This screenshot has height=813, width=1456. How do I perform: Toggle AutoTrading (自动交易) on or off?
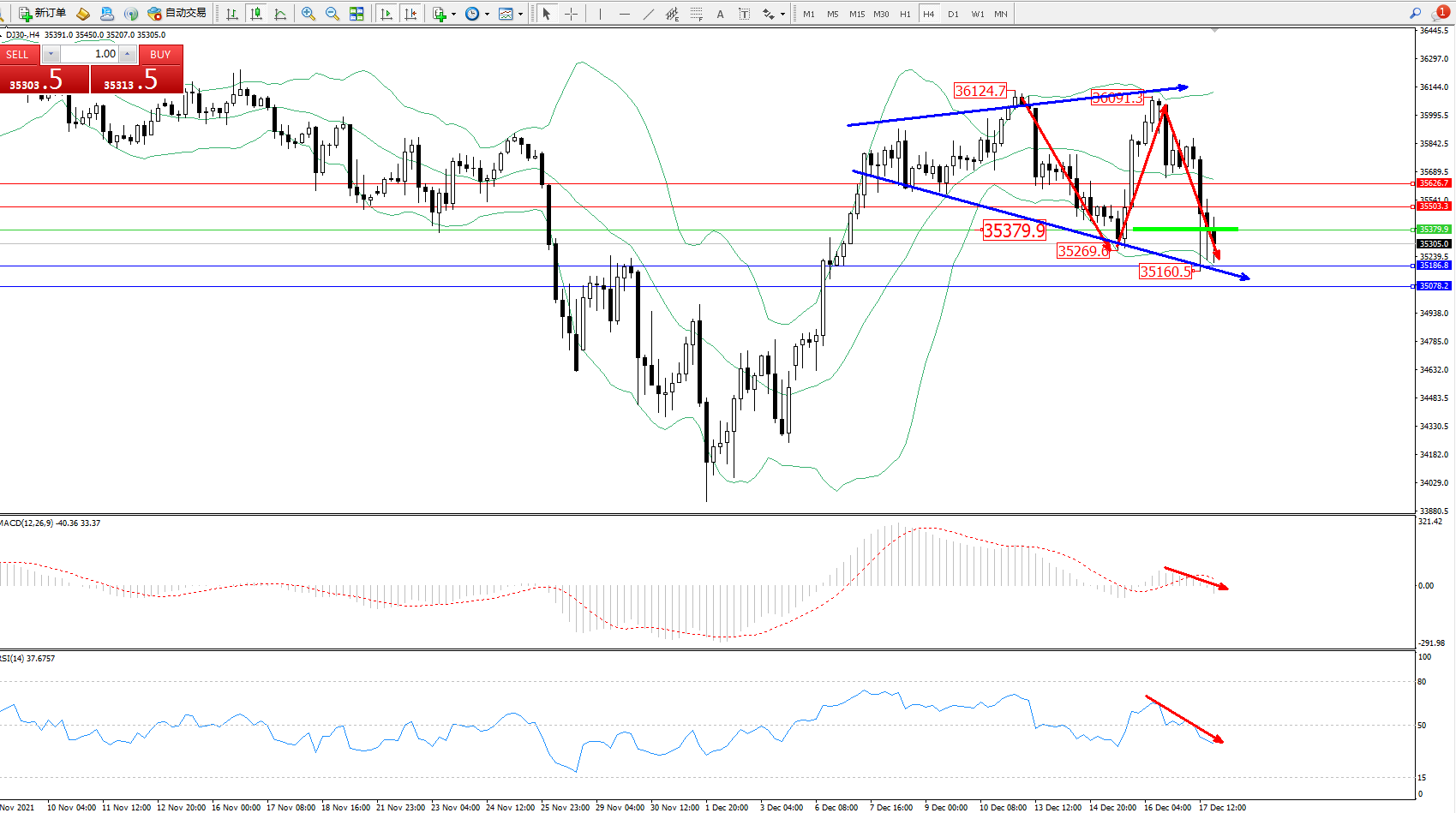click(177, 14)
